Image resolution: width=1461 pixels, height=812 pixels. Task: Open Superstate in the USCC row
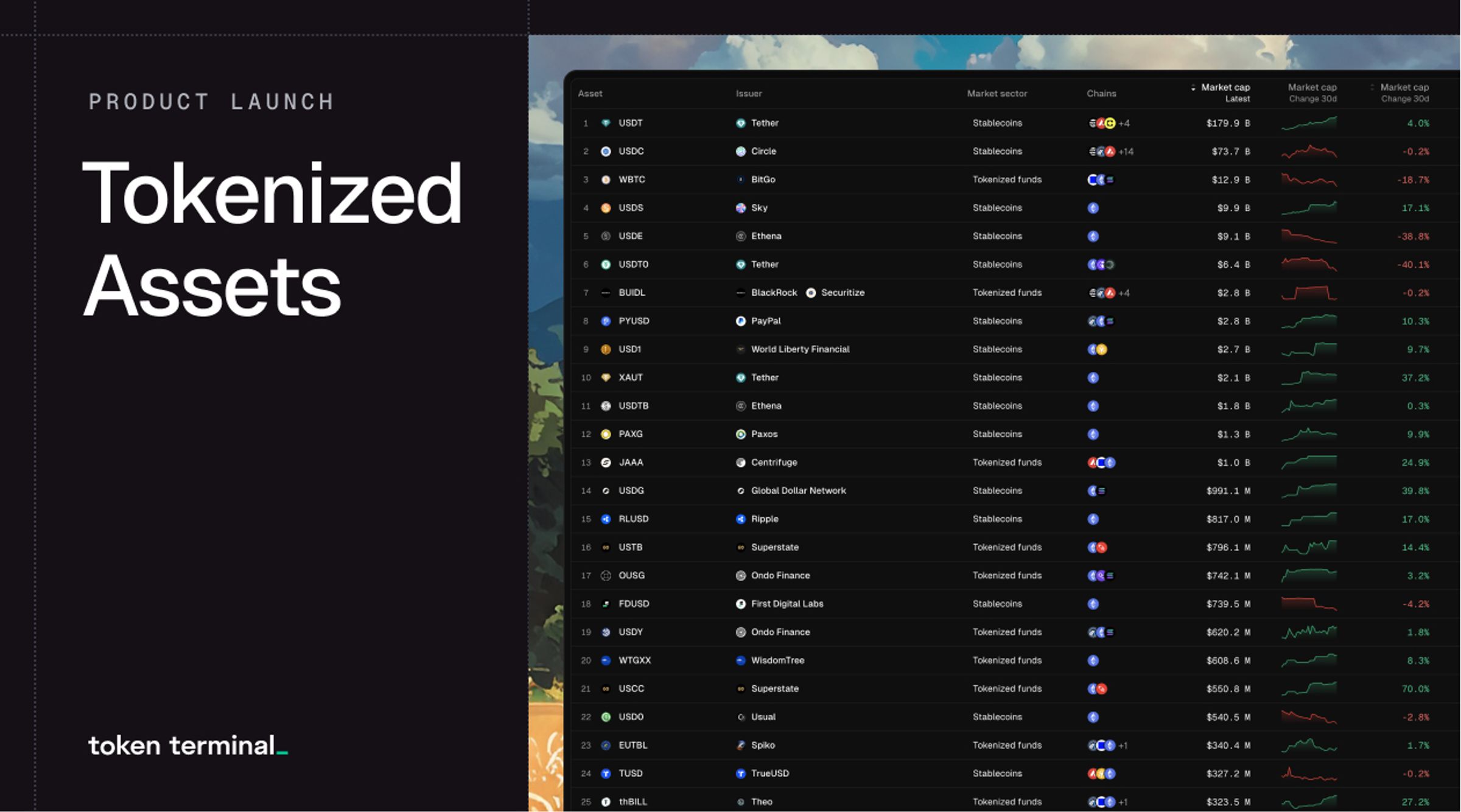click(x=775, y=688)
